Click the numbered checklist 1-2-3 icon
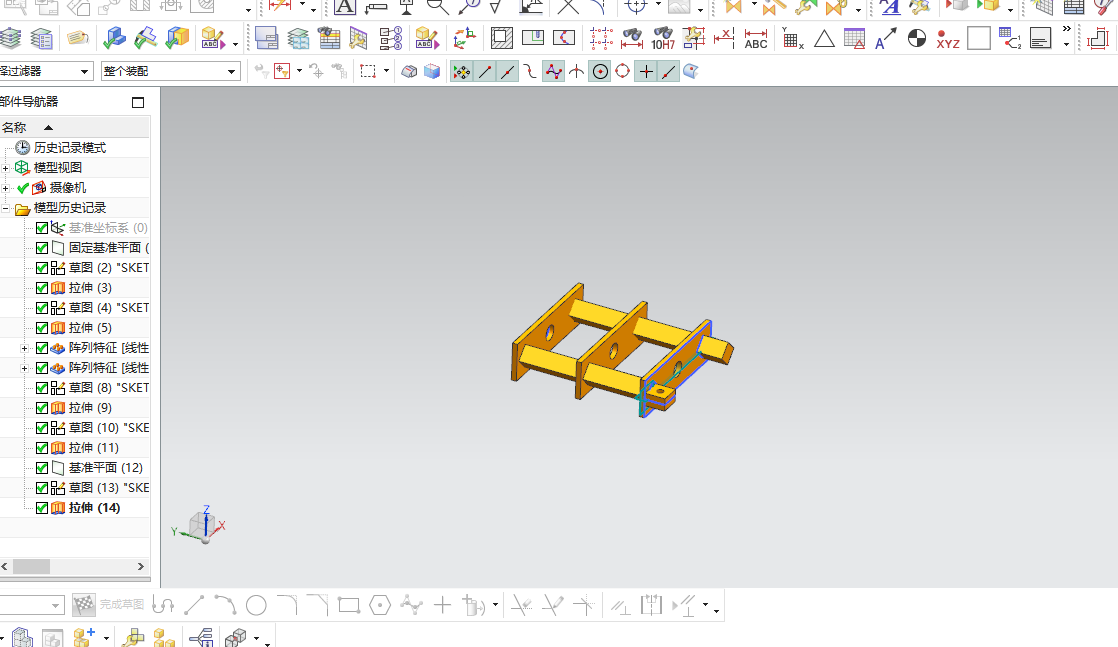 point(391,39)
